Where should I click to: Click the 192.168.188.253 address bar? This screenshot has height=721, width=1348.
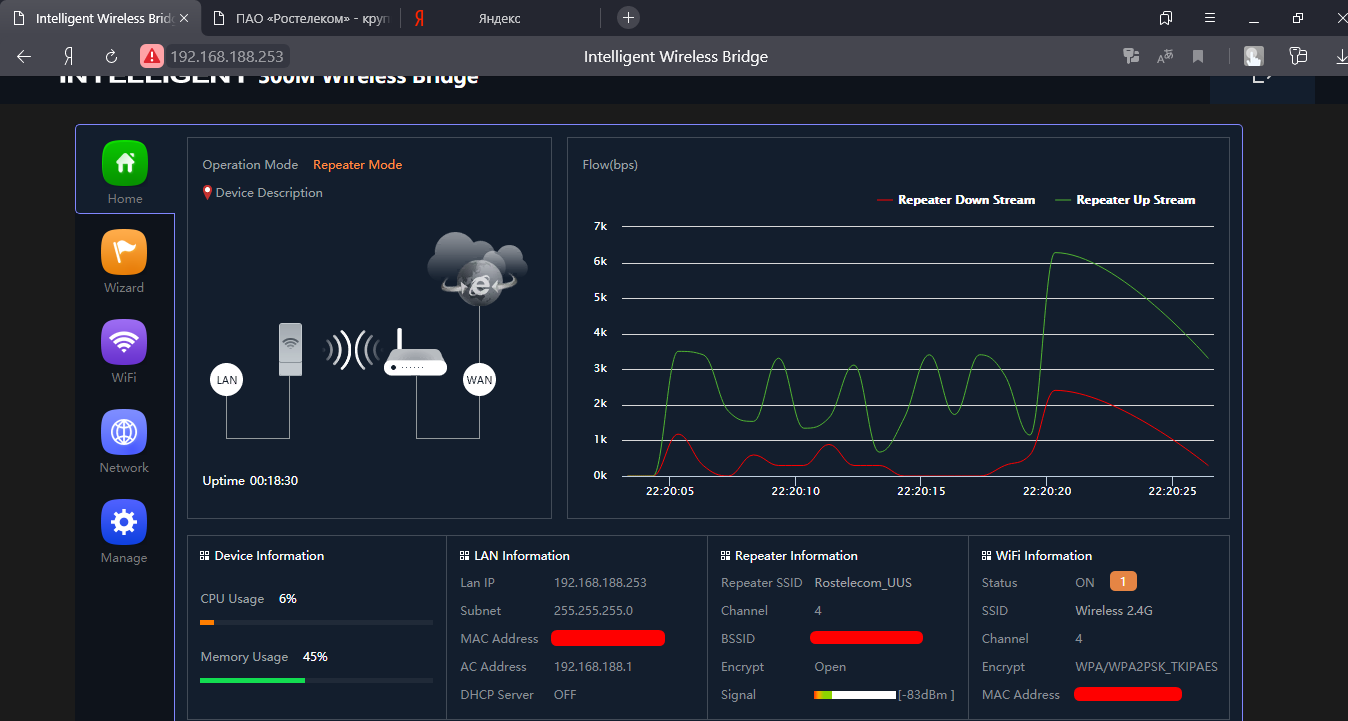(x=227, y=57)
